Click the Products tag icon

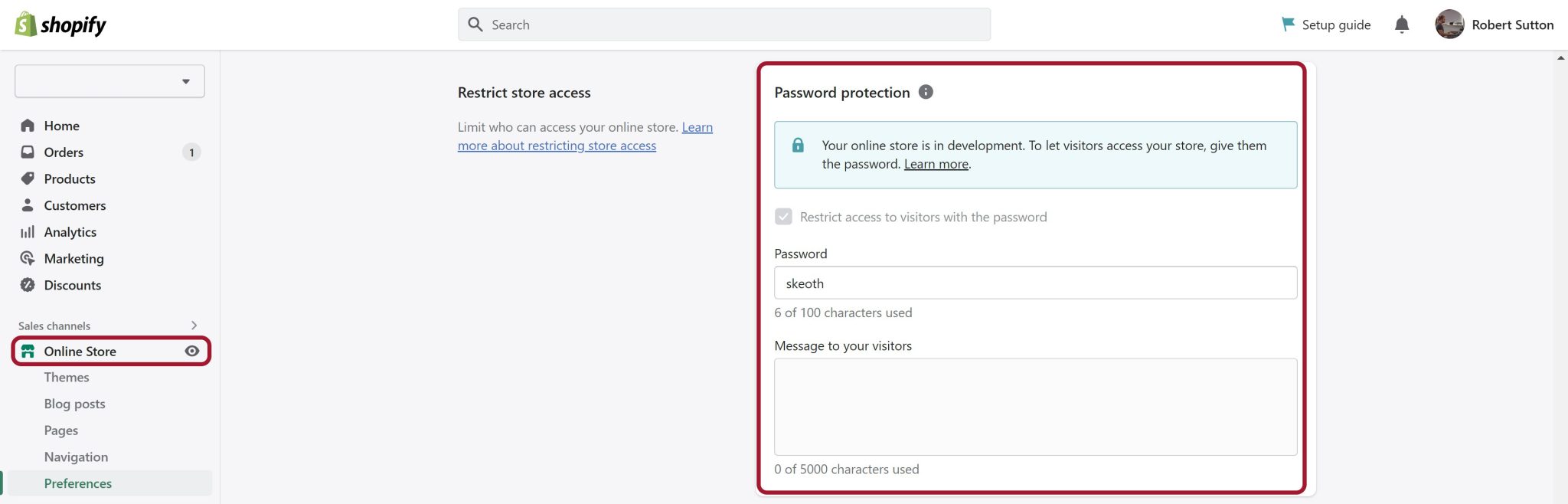(x=28, y=178)
